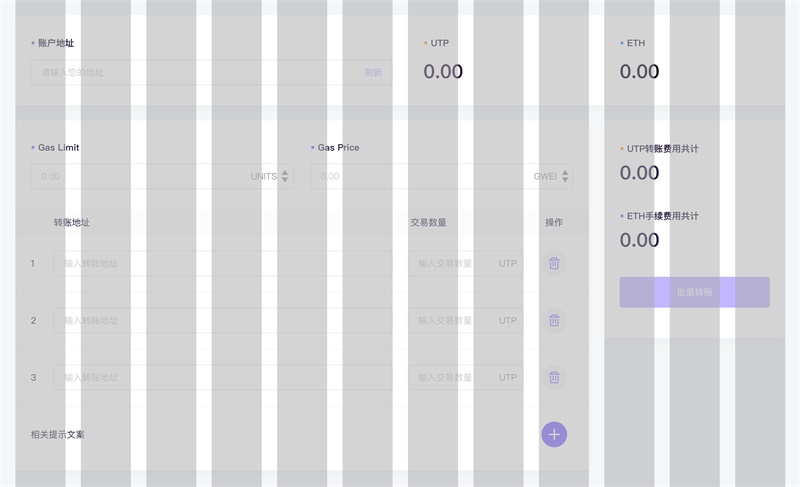Click transaction amount field in row 2
Screen dimensions: 800x487
465,320
